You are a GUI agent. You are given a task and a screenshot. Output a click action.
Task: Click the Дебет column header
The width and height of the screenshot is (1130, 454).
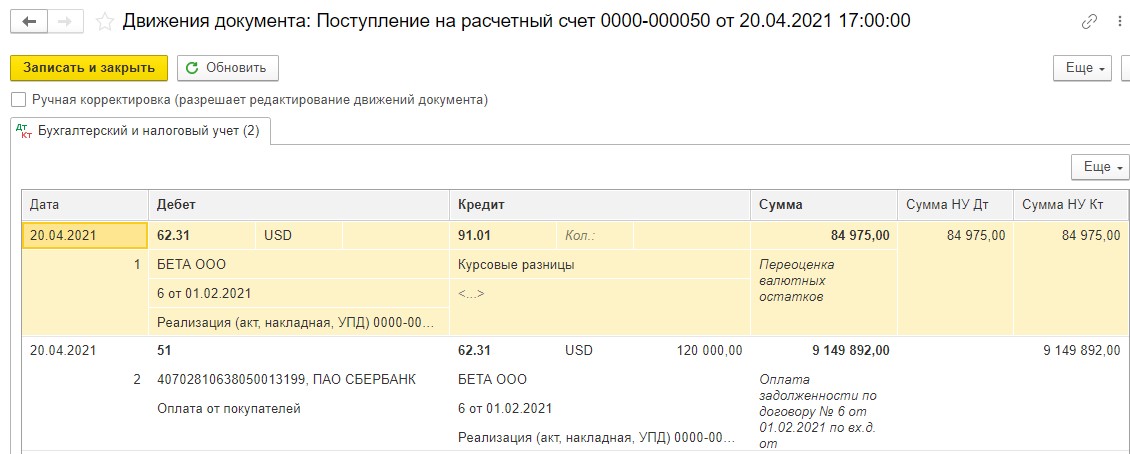(299, 205)
